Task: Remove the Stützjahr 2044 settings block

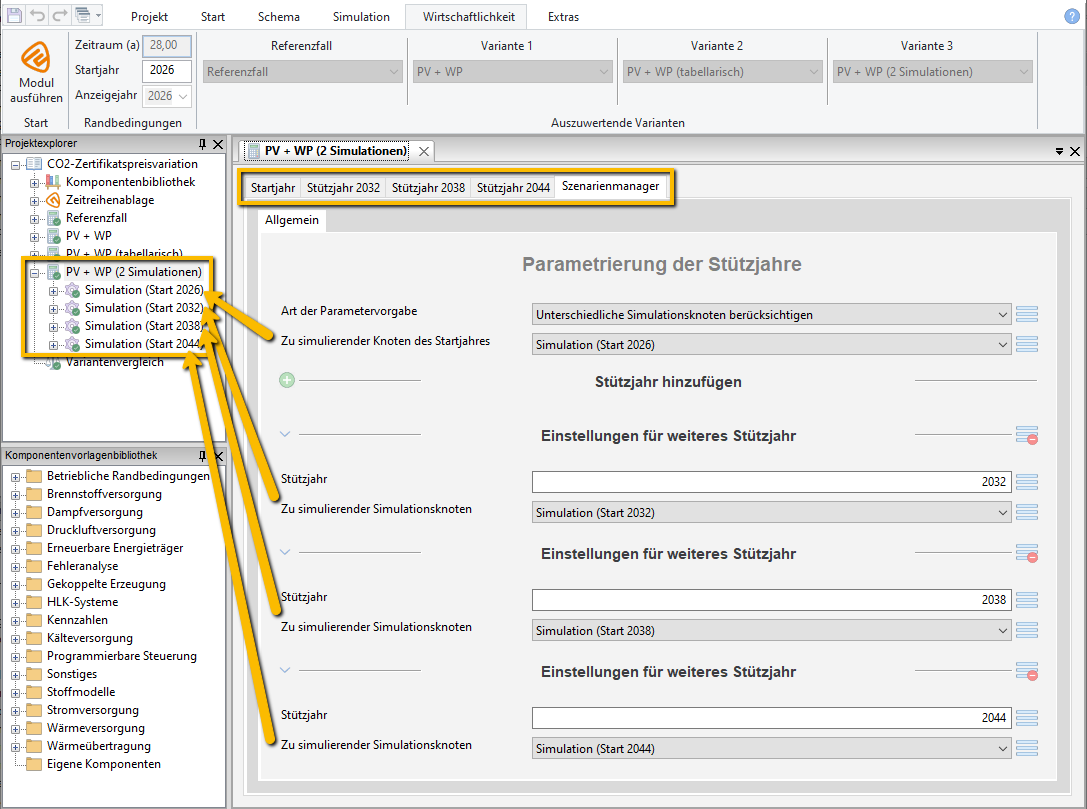Action: coord(1027,671)
